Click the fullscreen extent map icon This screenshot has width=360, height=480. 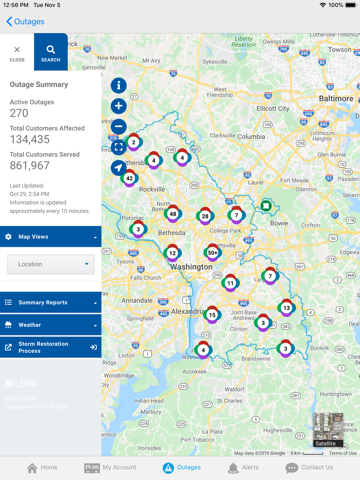[119, 147]
